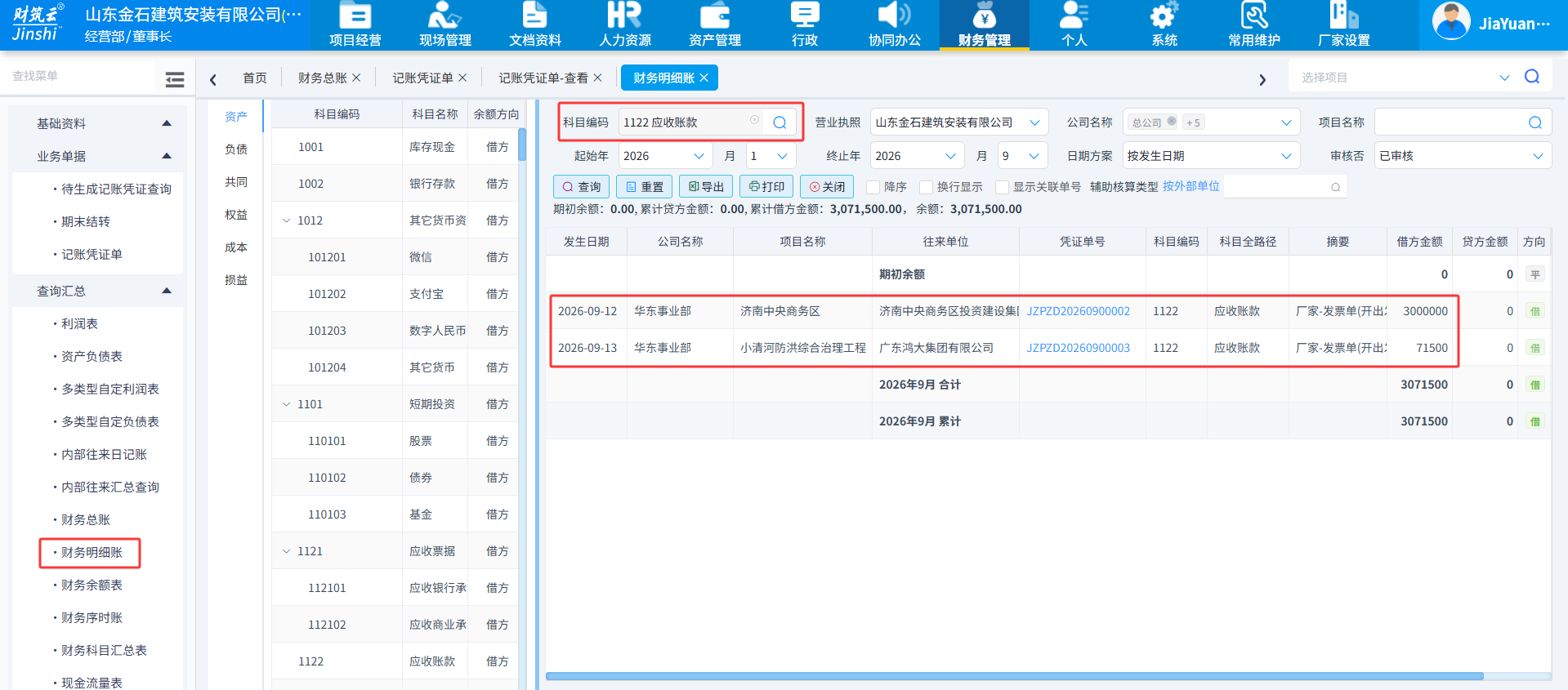Switch to the 记账凭证单-查看 tab
Viewport: 1568px width, 690px height.
tap(543, 78)
